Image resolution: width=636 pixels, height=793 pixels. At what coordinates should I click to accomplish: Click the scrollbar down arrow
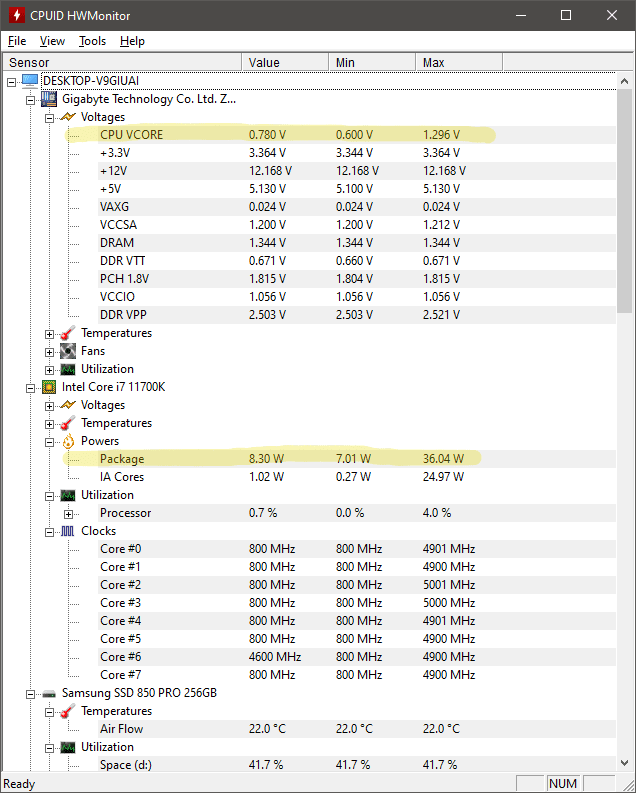tap(624, 763)
